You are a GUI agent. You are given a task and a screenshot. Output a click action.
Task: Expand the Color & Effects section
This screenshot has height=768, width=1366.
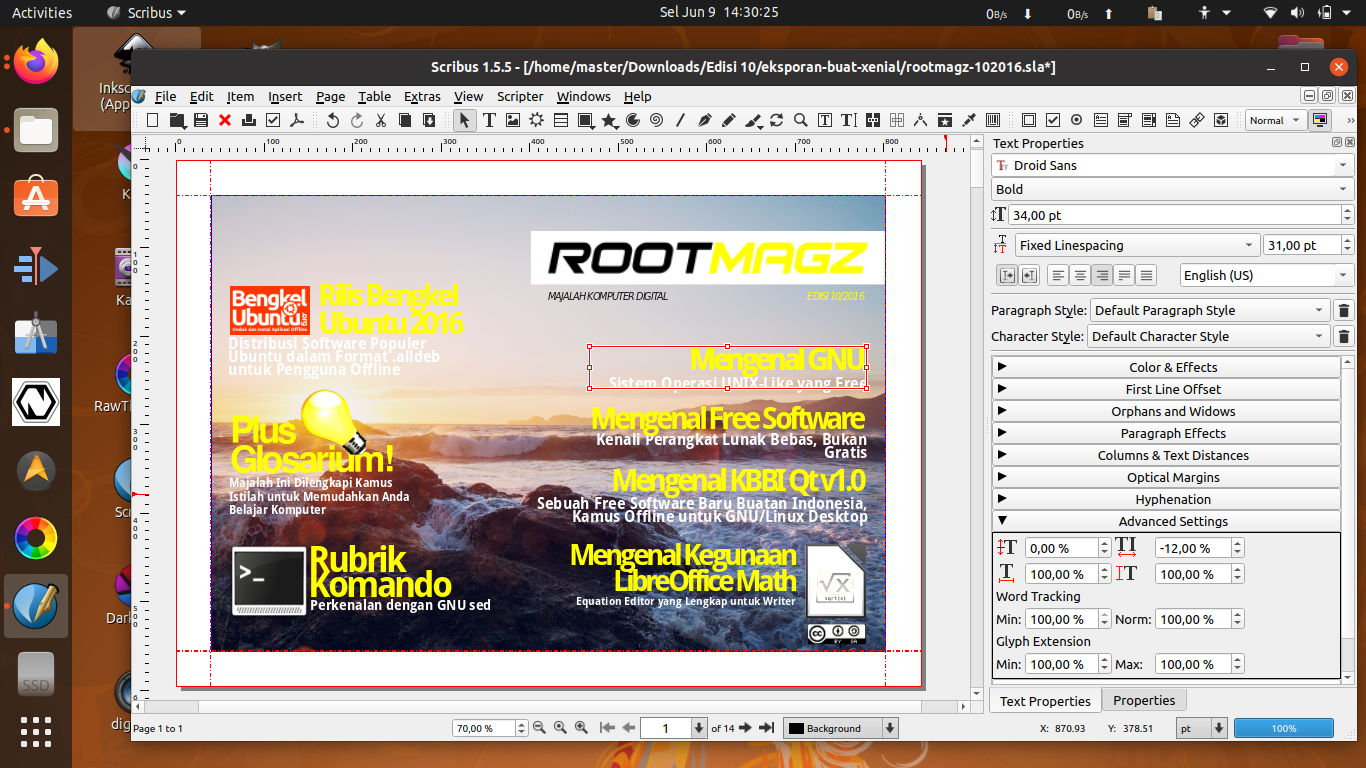1166,367
